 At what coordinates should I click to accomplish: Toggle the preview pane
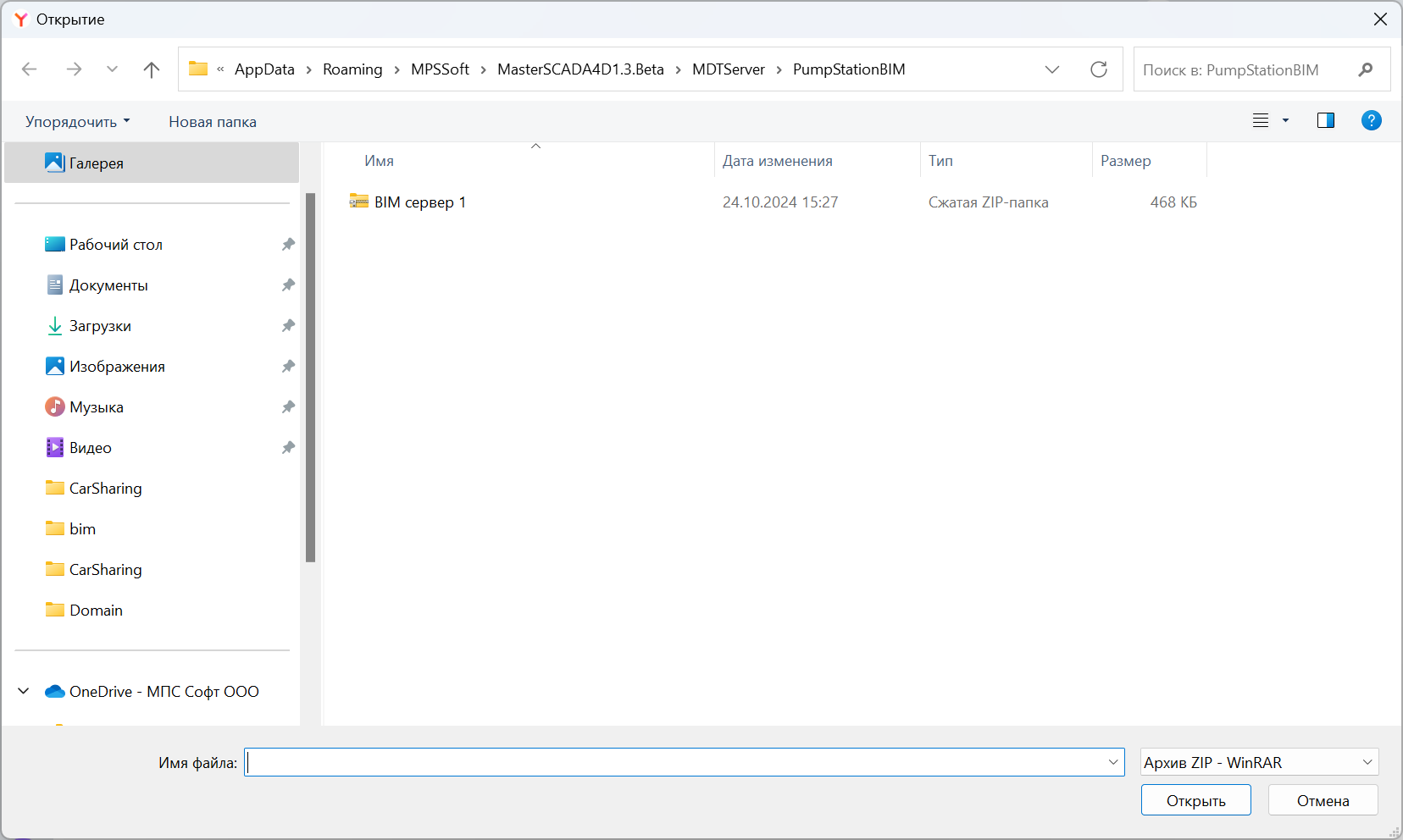pyautogui.click(x=1326, y=120)
